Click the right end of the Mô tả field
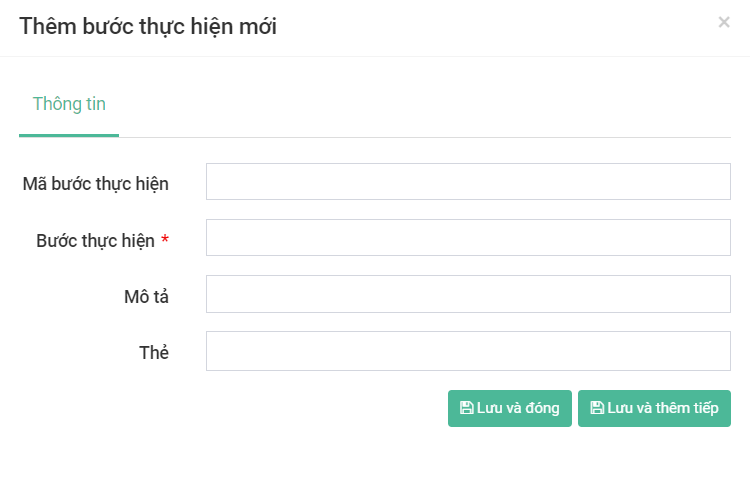Viewport: 750px width, 494px height. click(x=715, y=294)
